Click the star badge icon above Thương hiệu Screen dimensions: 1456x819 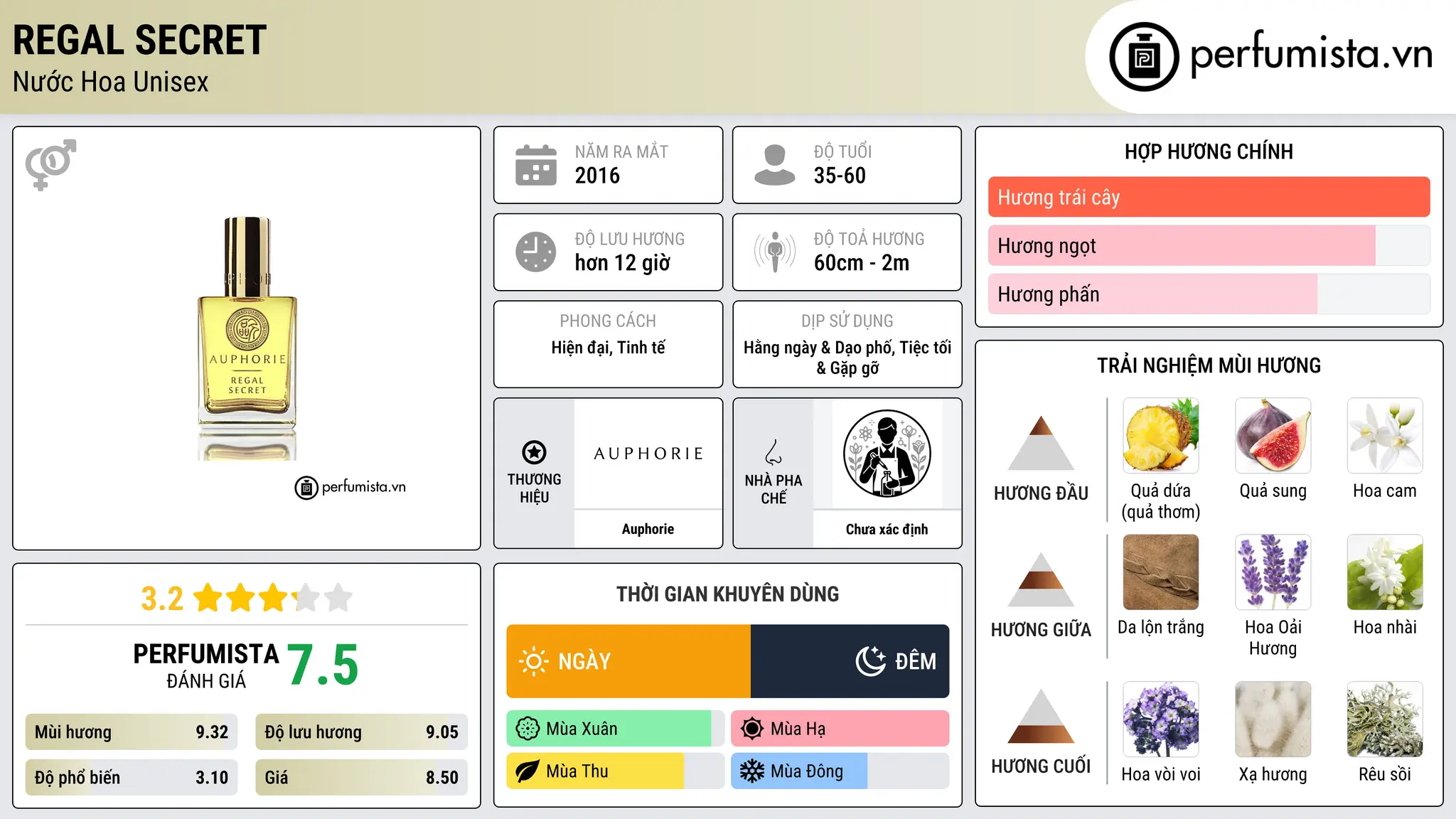tap(534, 452)
